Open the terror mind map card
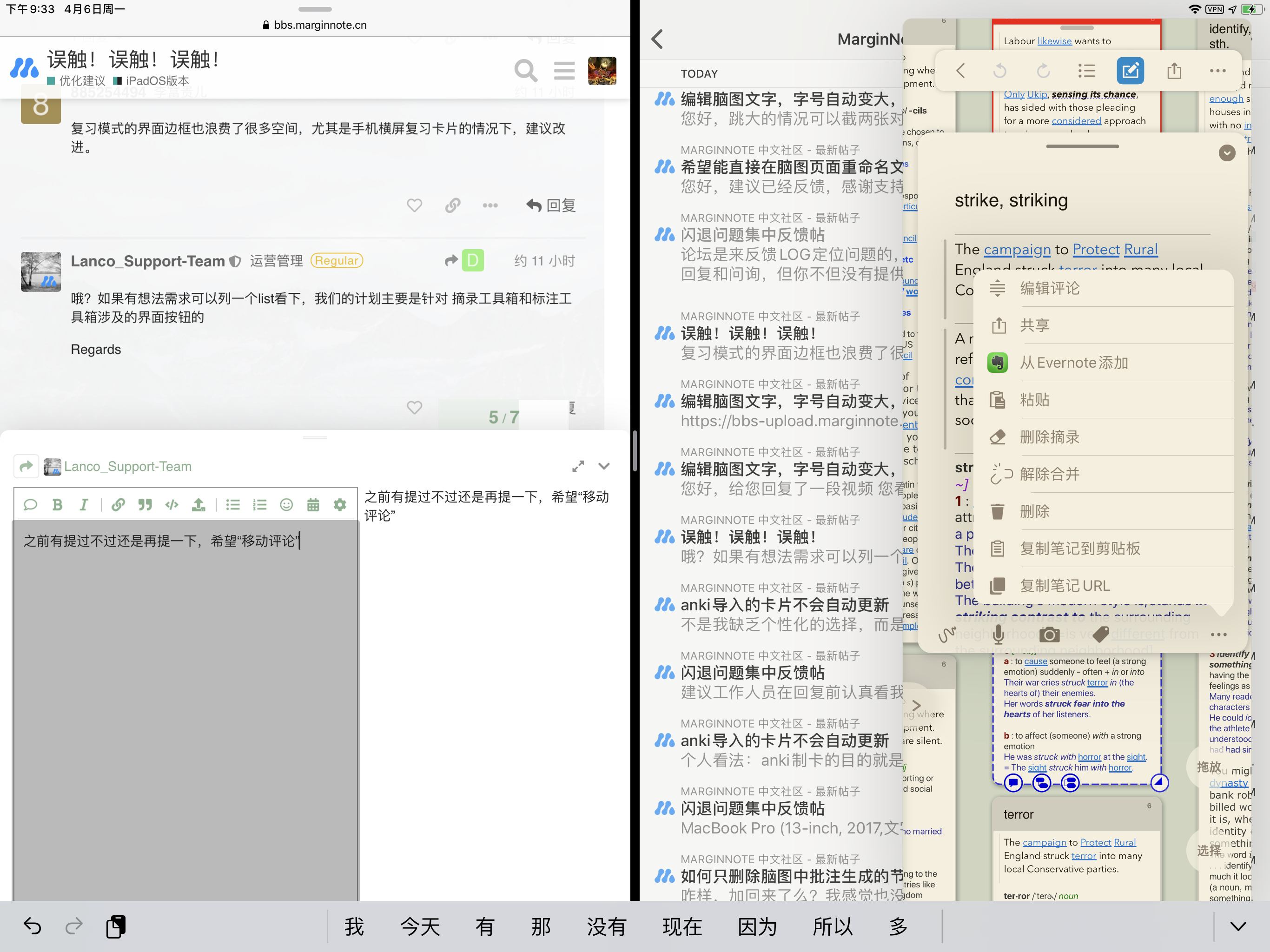 (1076, 848)
